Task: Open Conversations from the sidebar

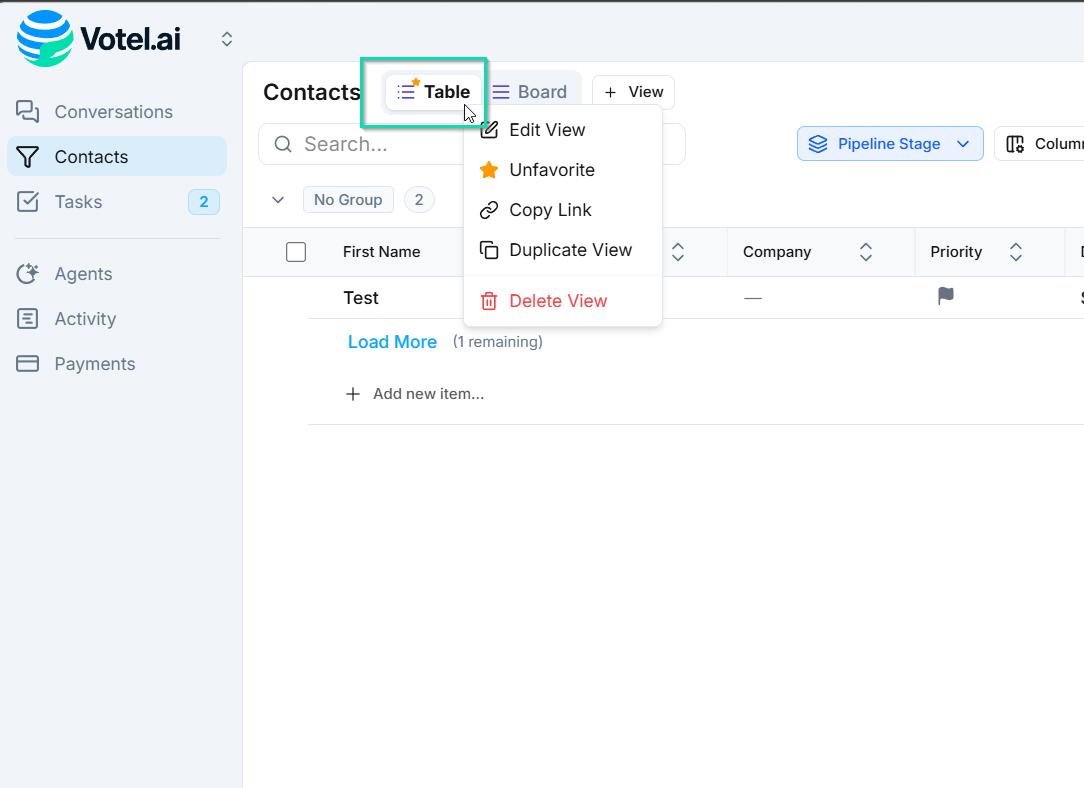Action: (113, 112)
